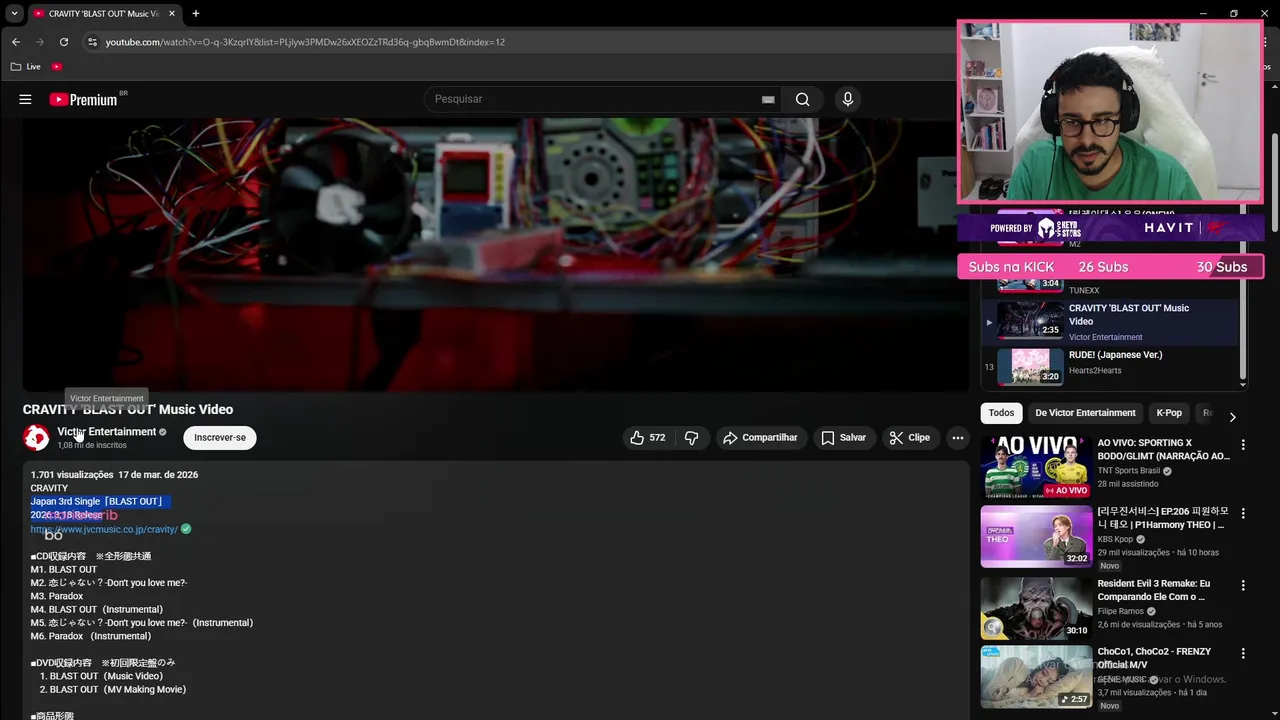Open options for P1Harmony THEO video
Image resolution: width=1280 pixels, height=720 pixels.
1243,513
